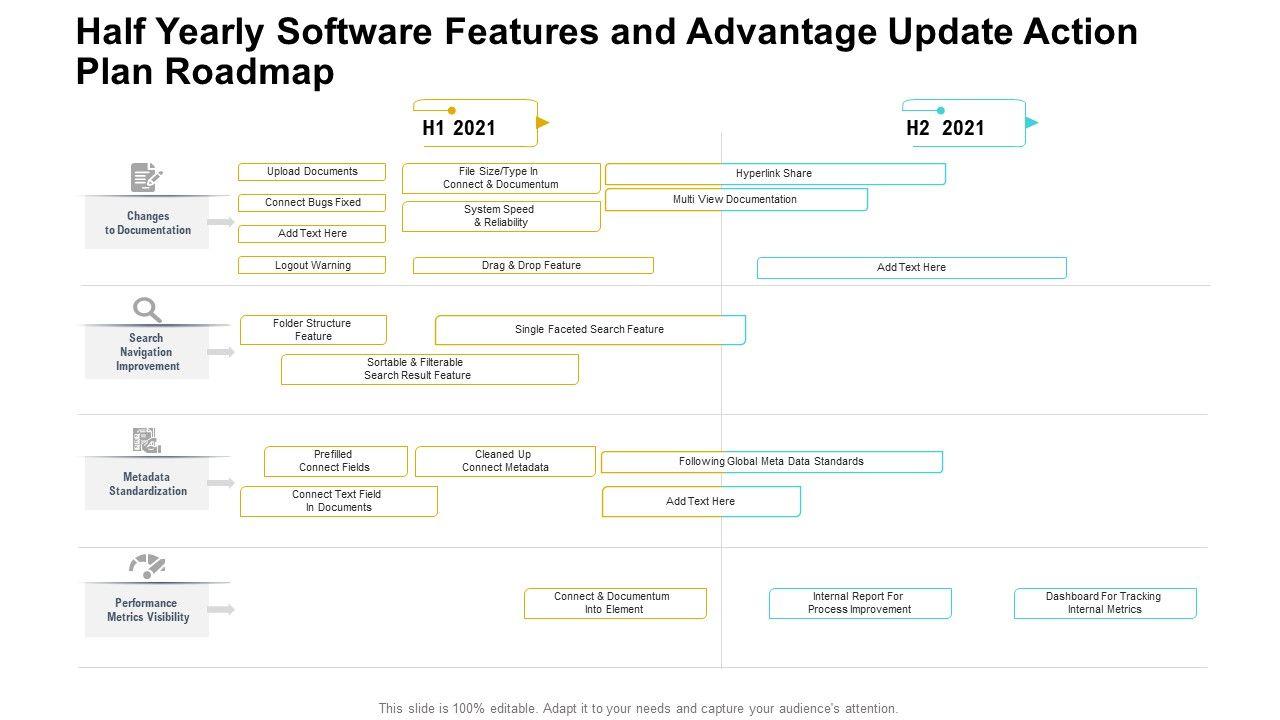Image resolution: width=1280 pixels, height=720 pixels.
Task: Click the Search Navigation Improvement category label
Action: (x=148, y=352)
